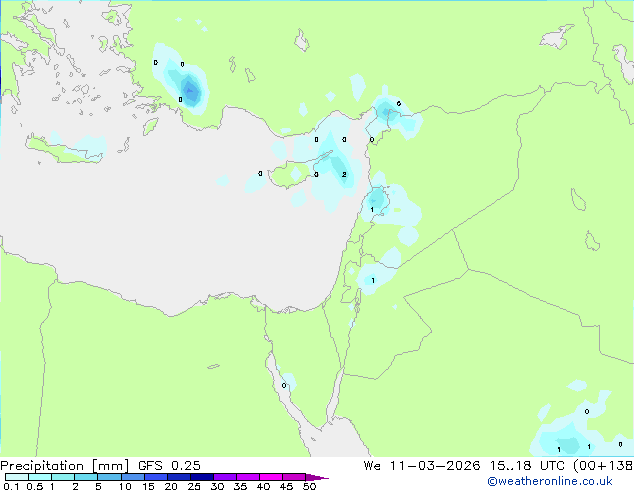
Task: Click the legend swatch between 0.1 and 0.5
Action: pyautogui.click(x=17, y=477)
